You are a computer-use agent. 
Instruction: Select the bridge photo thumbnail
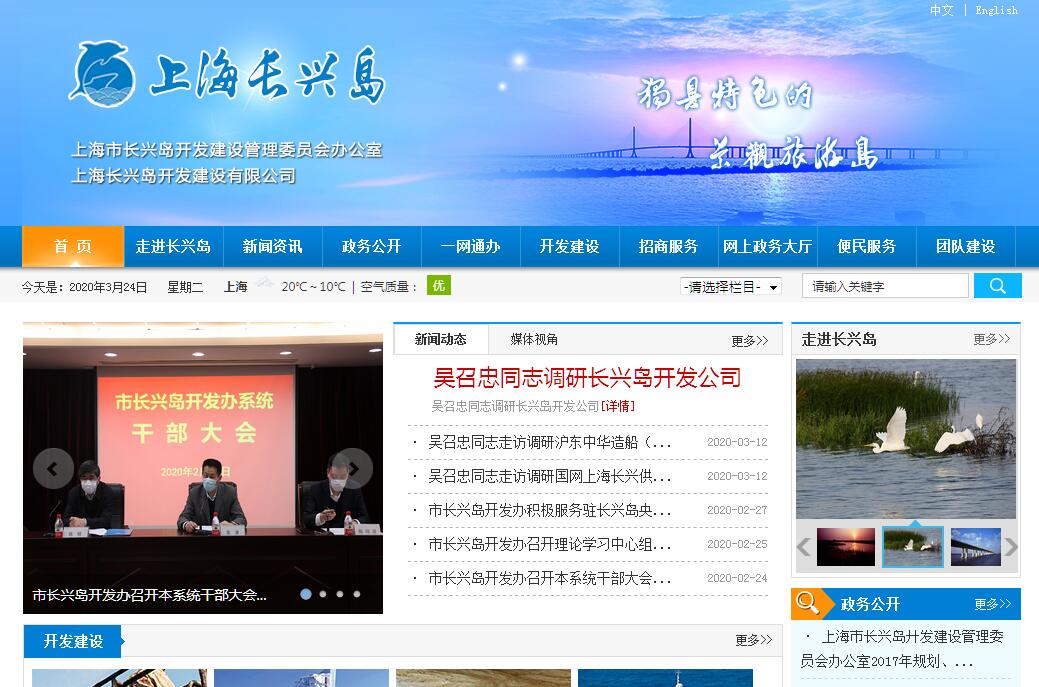(975, 547)
